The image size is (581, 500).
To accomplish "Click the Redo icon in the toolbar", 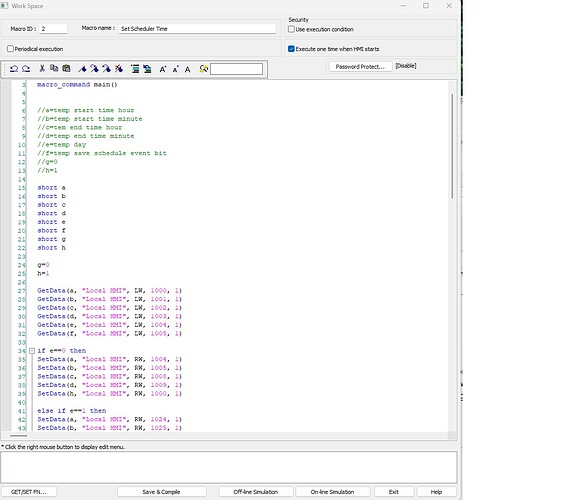I will [x=26, y=69].
